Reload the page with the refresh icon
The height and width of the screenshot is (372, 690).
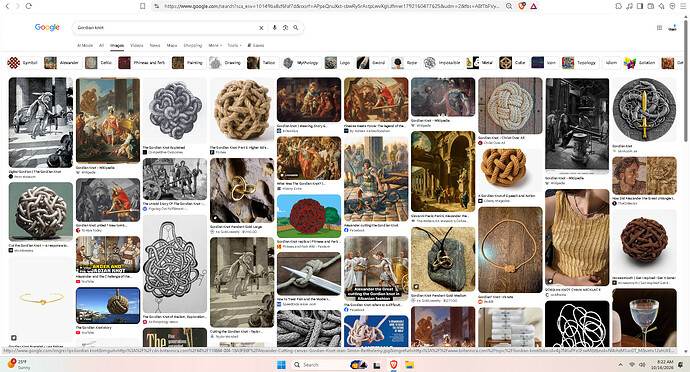pyautogui.click(x=29, y=6)
